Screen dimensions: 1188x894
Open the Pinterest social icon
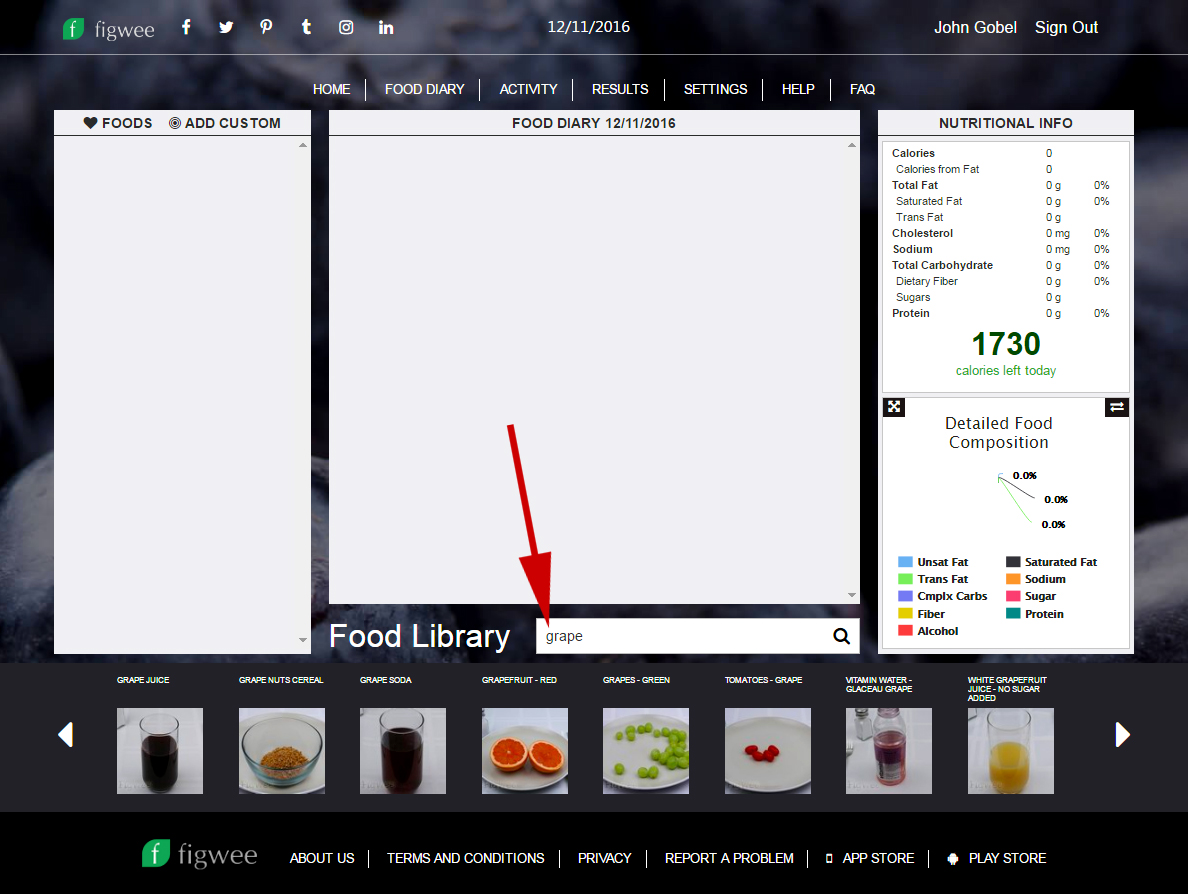point(266,27)
